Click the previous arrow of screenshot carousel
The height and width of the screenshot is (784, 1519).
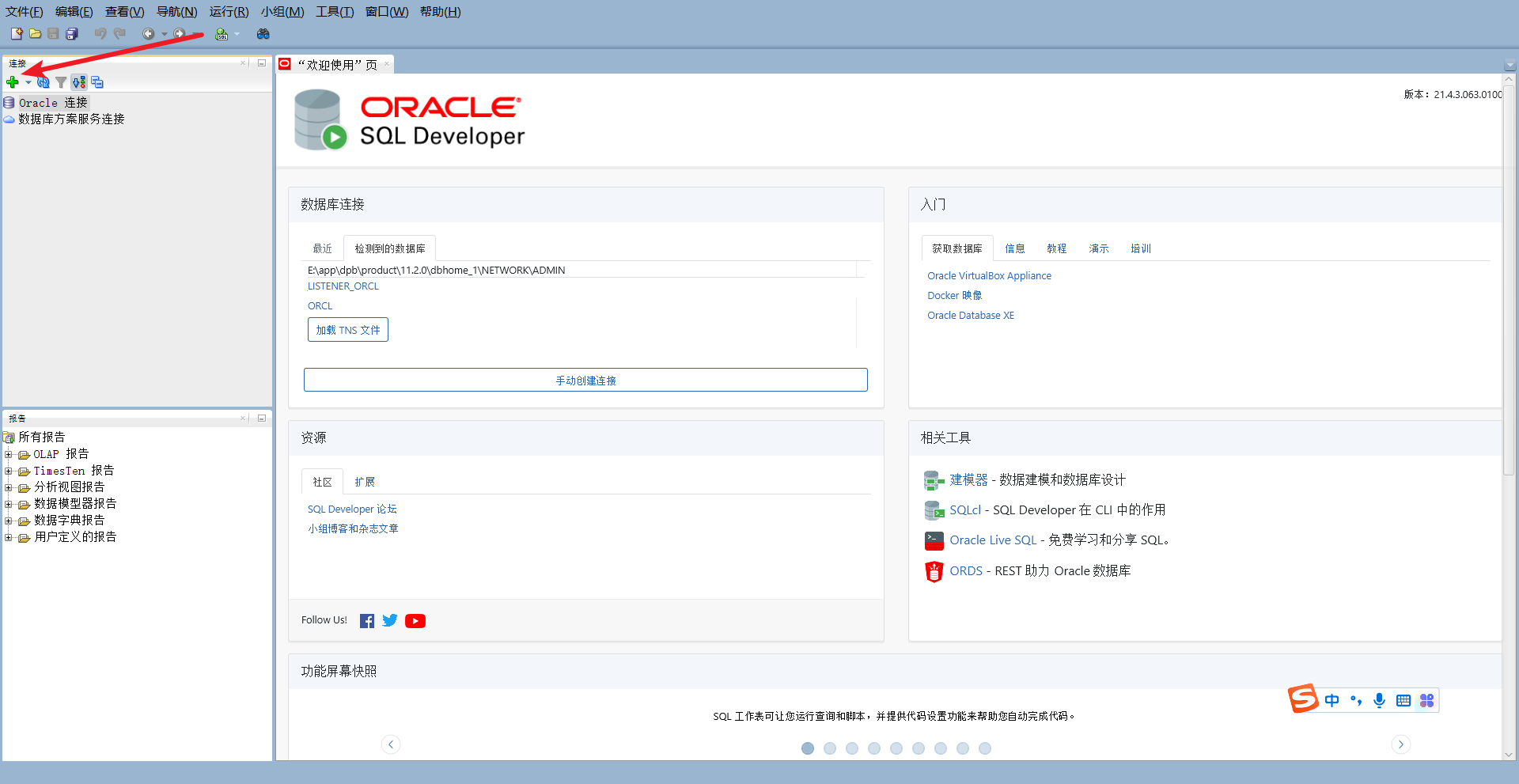click(391, 744)
